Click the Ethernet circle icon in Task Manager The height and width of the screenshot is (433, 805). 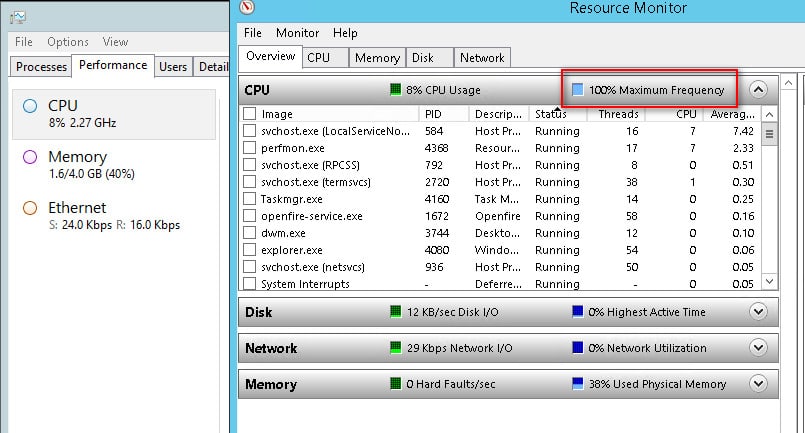[x=30, y=208]
